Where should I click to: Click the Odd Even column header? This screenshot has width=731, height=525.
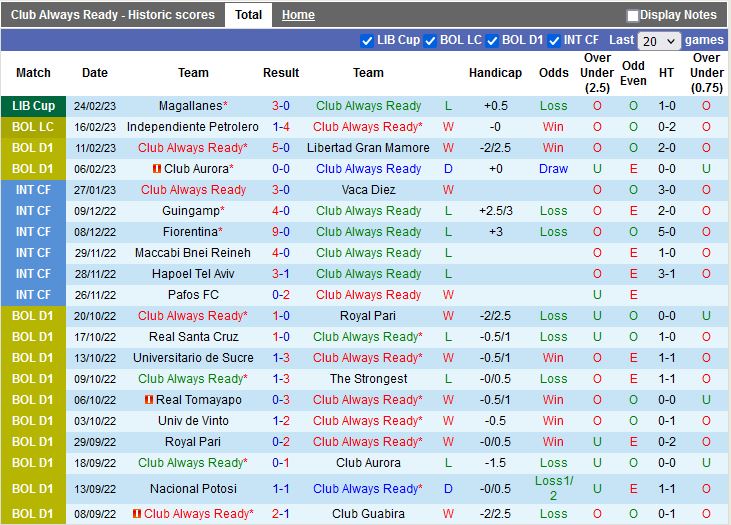[x=633, y=73]
